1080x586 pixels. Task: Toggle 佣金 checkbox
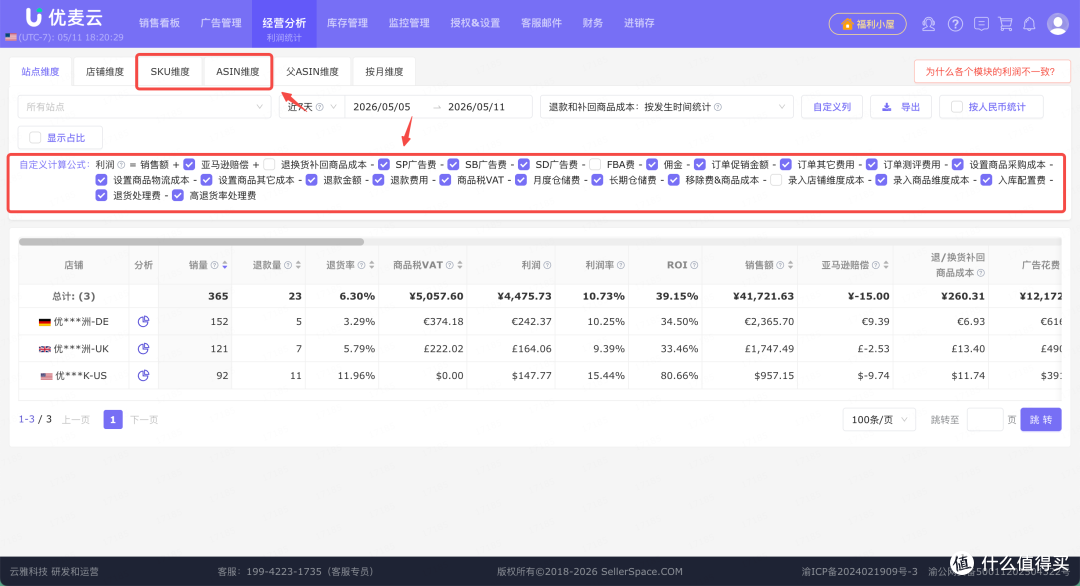coord(652,165)
